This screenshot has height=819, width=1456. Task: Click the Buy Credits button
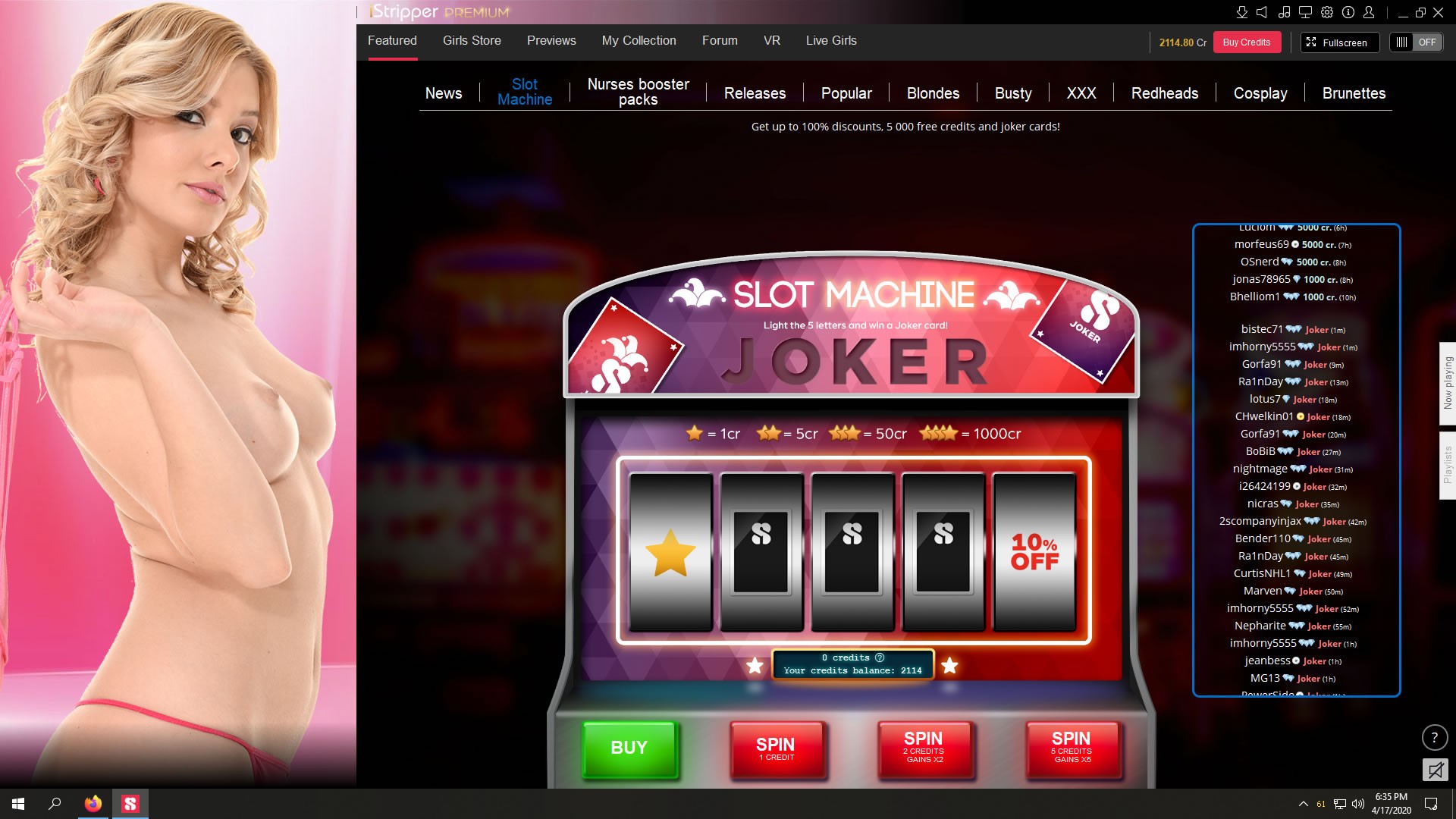click(1247, 42)
